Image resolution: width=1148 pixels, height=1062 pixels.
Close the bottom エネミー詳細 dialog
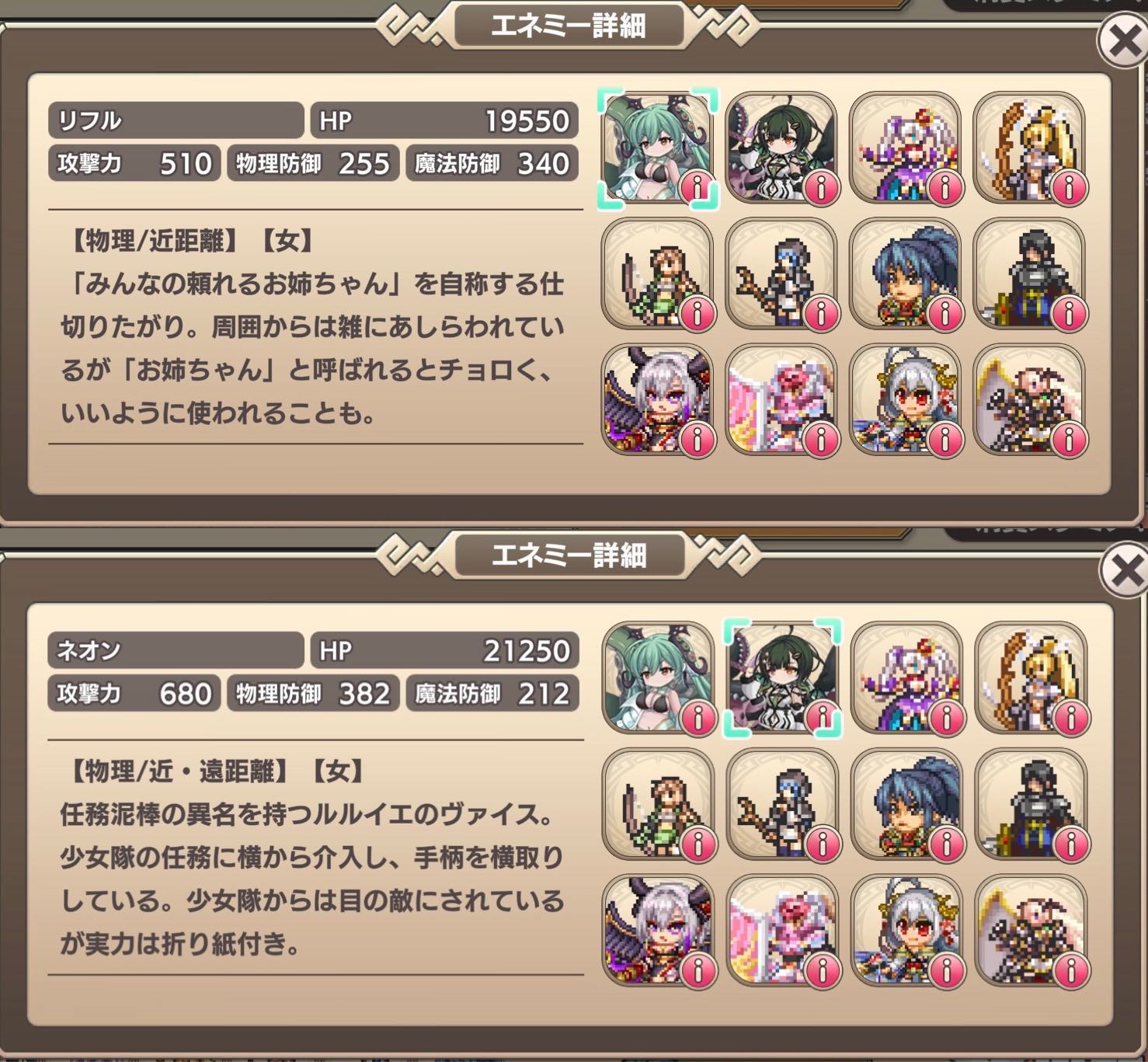tap(1125, 573)
